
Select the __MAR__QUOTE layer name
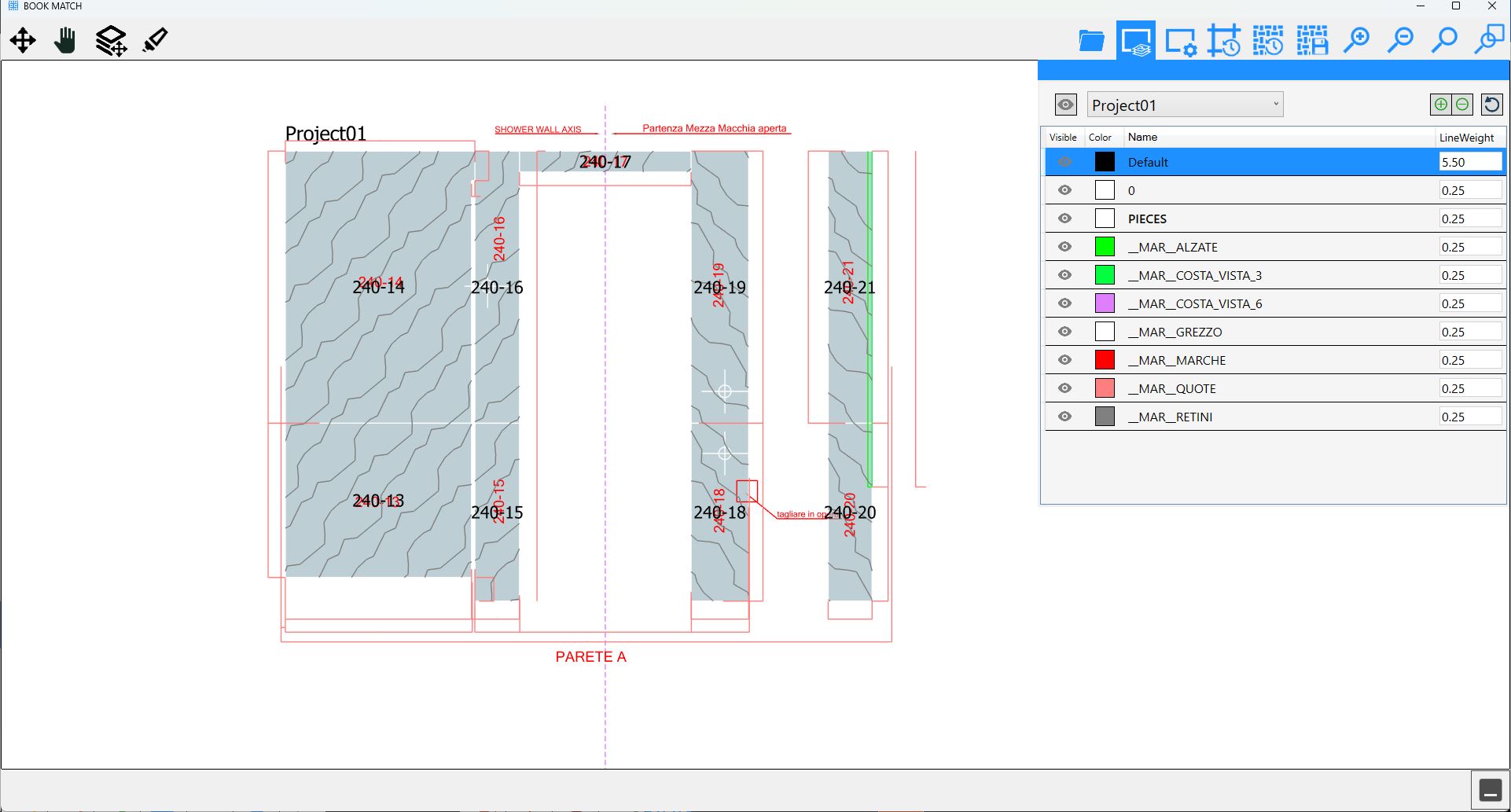1171,388
